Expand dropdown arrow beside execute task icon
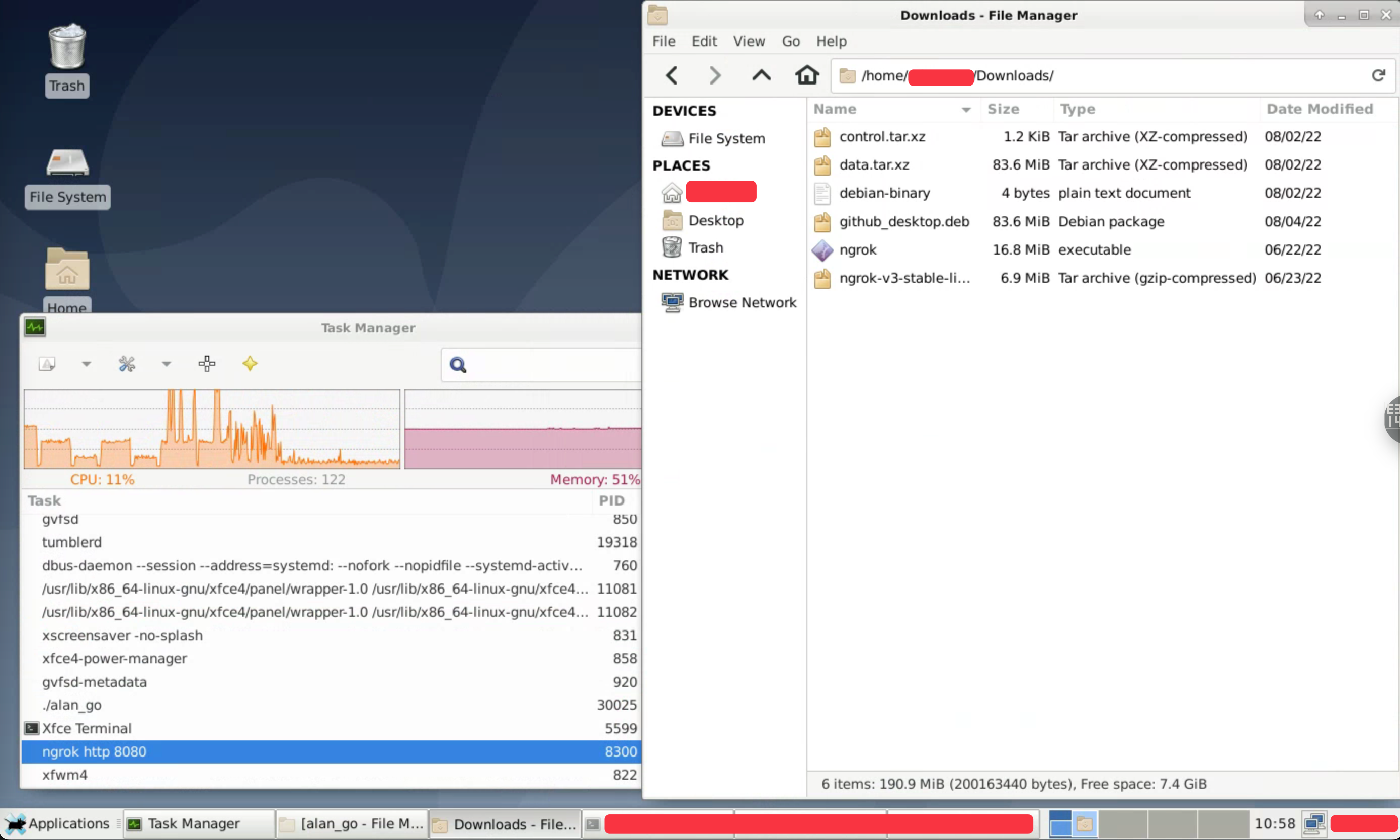 pyautogui.click(x=86, y=364)
